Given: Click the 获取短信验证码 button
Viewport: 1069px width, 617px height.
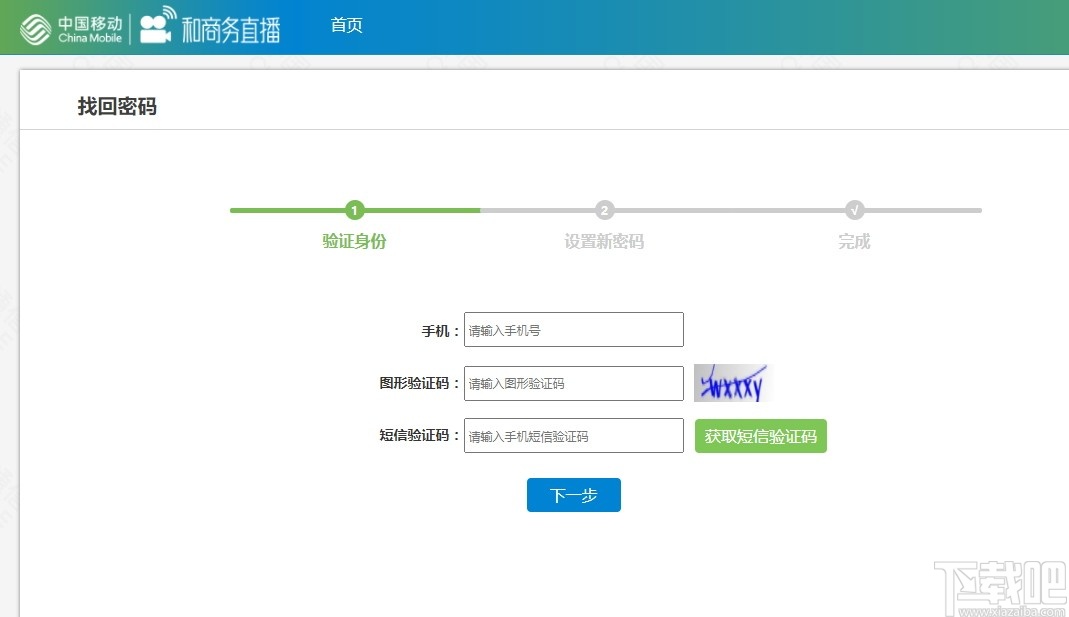Looking at the screenshot, I should (760, 435).
